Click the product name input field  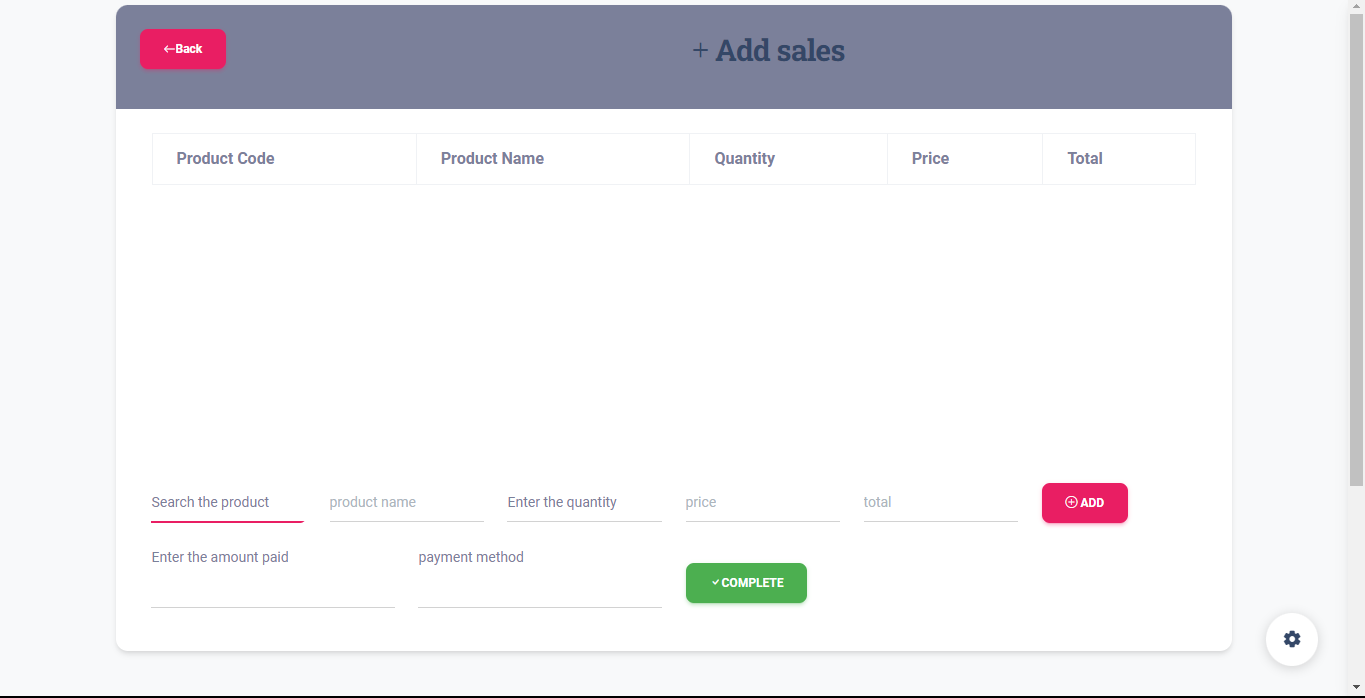click(x=406, y=503)
